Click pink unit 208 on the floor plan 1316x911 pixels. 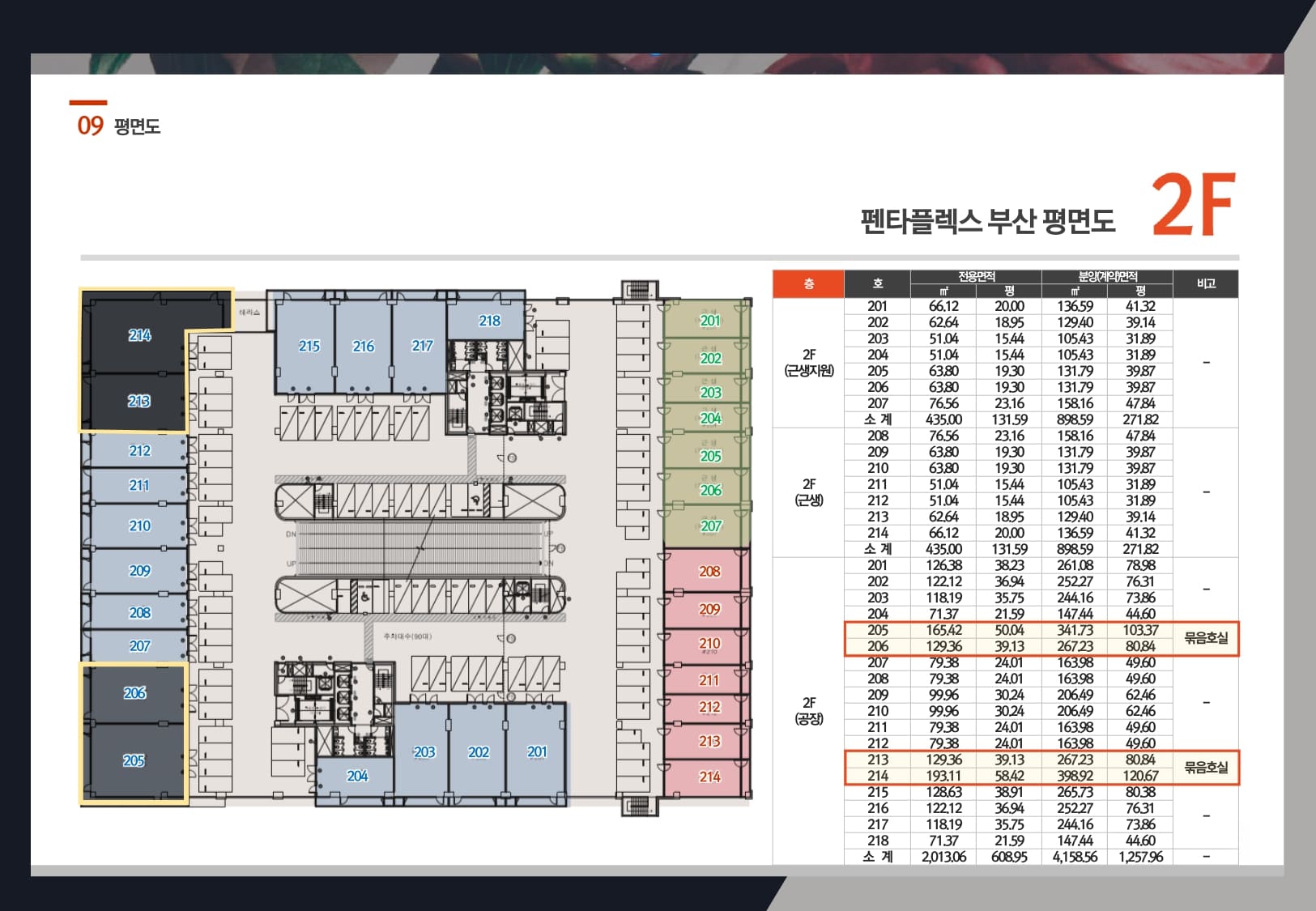point(710,573)
